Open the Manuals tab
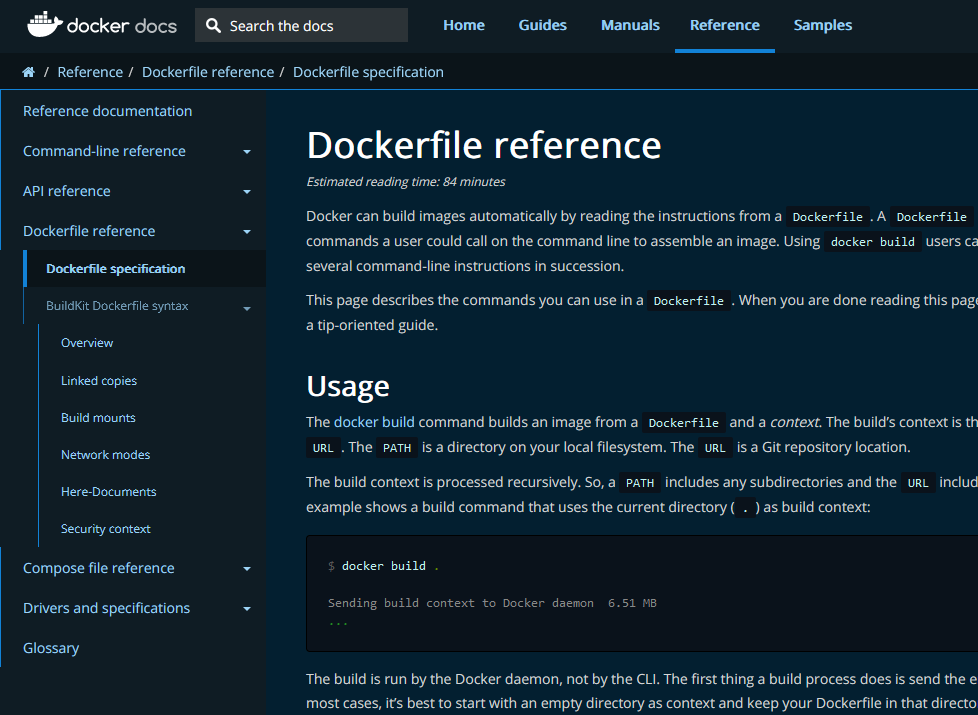This screenshot has height=715, width=978. tap(630, 26)
